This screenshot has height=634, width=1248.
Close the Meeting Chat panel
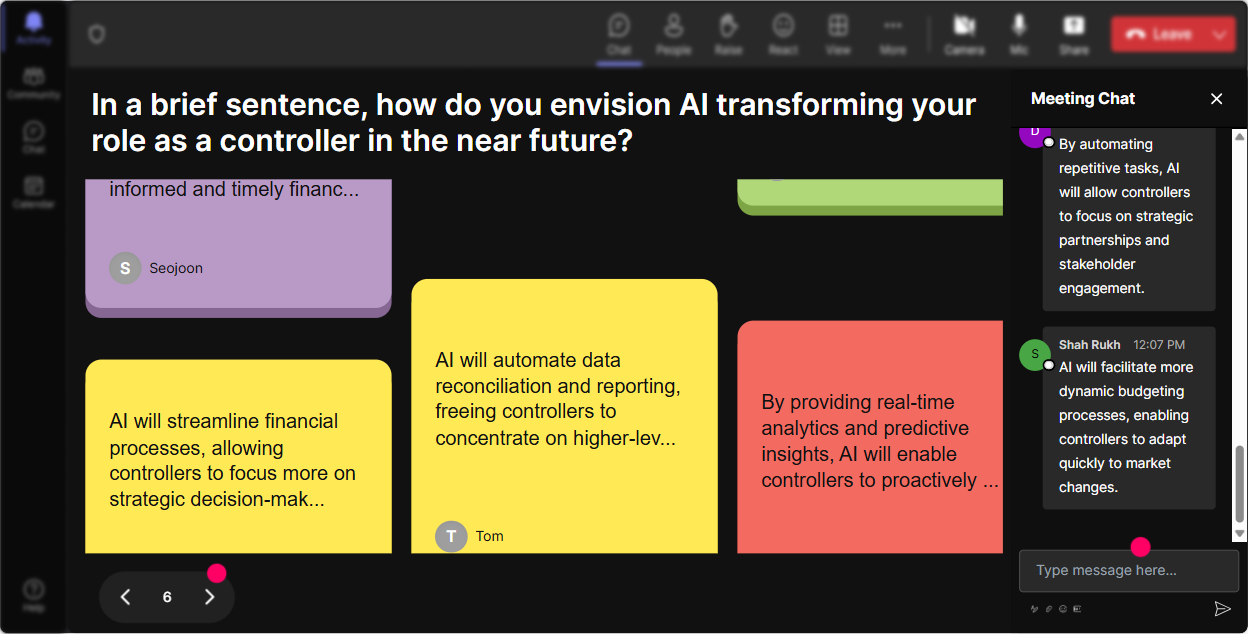1217,98
